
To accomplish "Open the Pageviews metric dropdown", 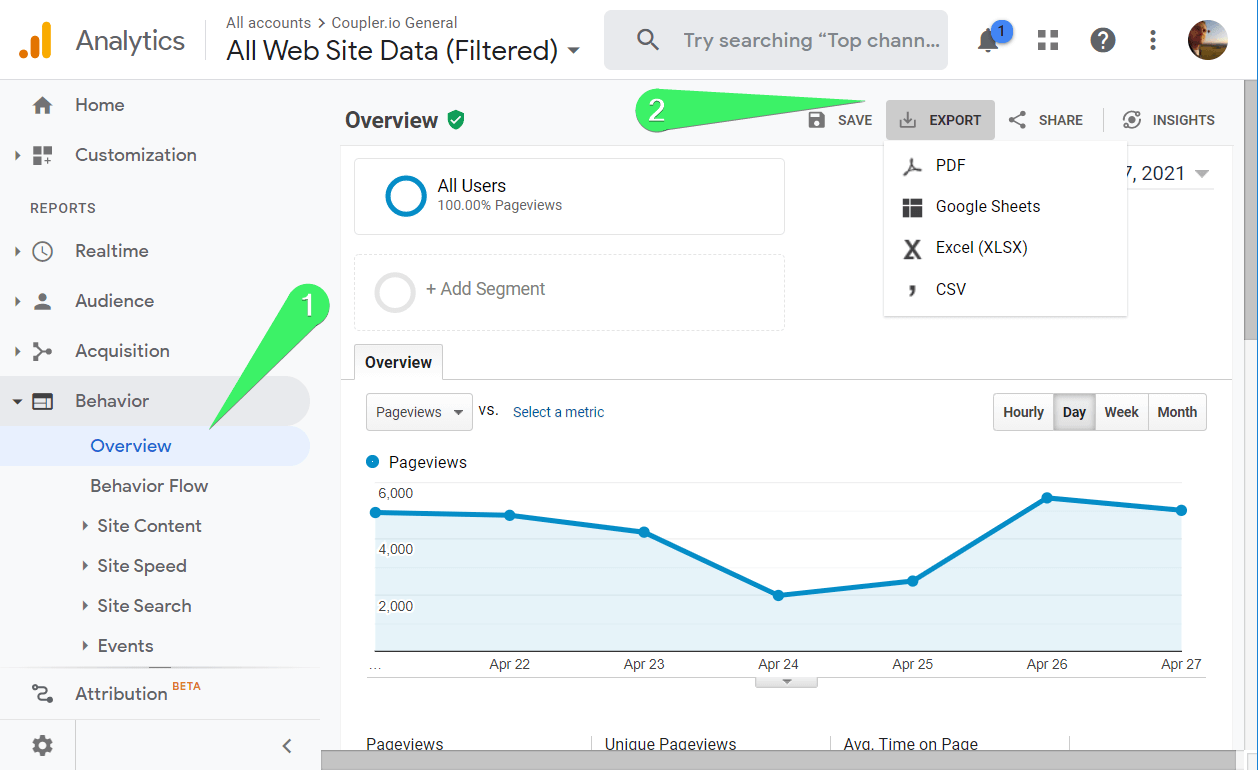I will (x=419, y=412).
